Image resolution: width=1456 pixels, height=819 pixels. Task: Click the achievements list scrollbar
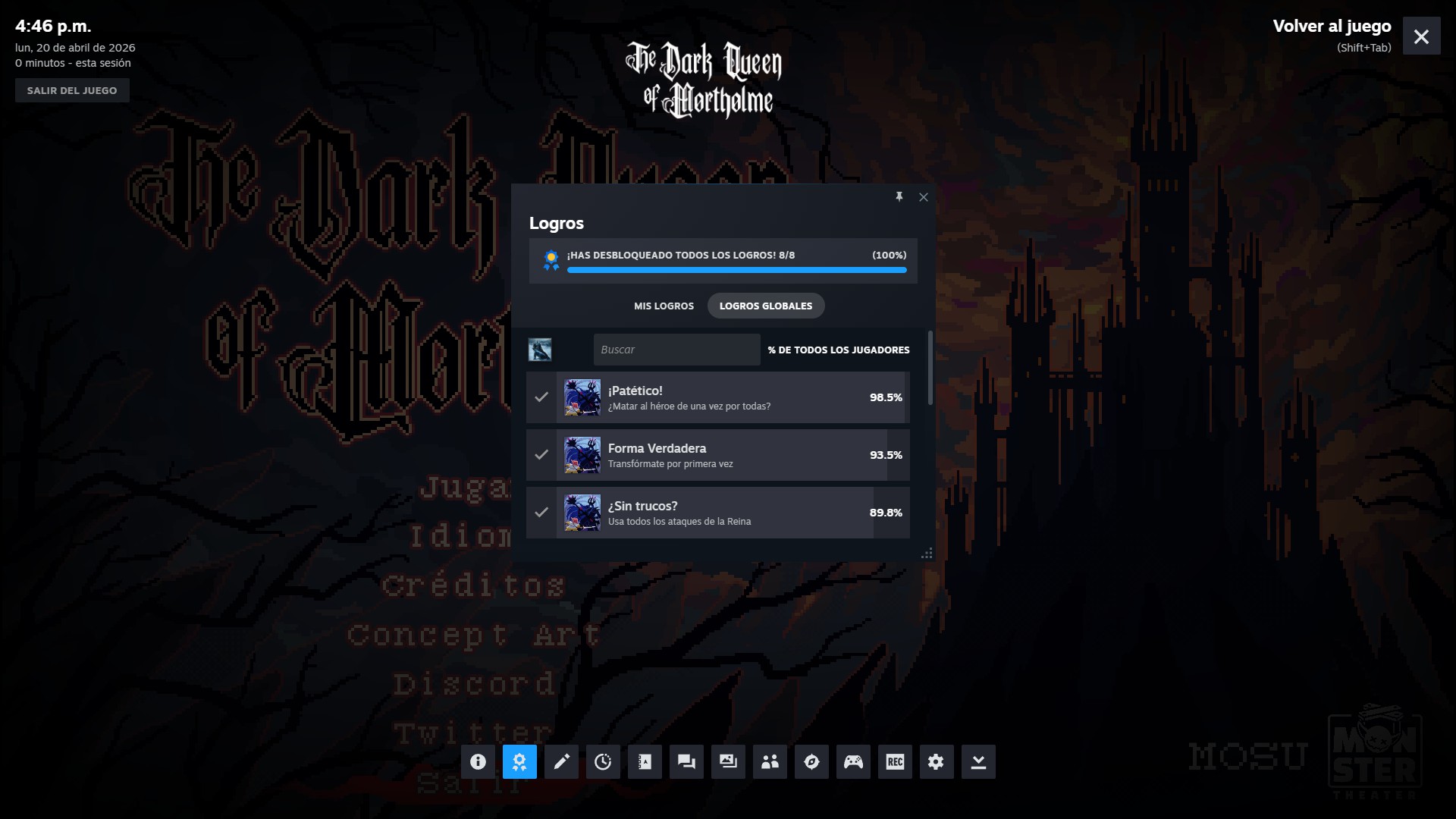pyautogui.click(x=930, y=368)
